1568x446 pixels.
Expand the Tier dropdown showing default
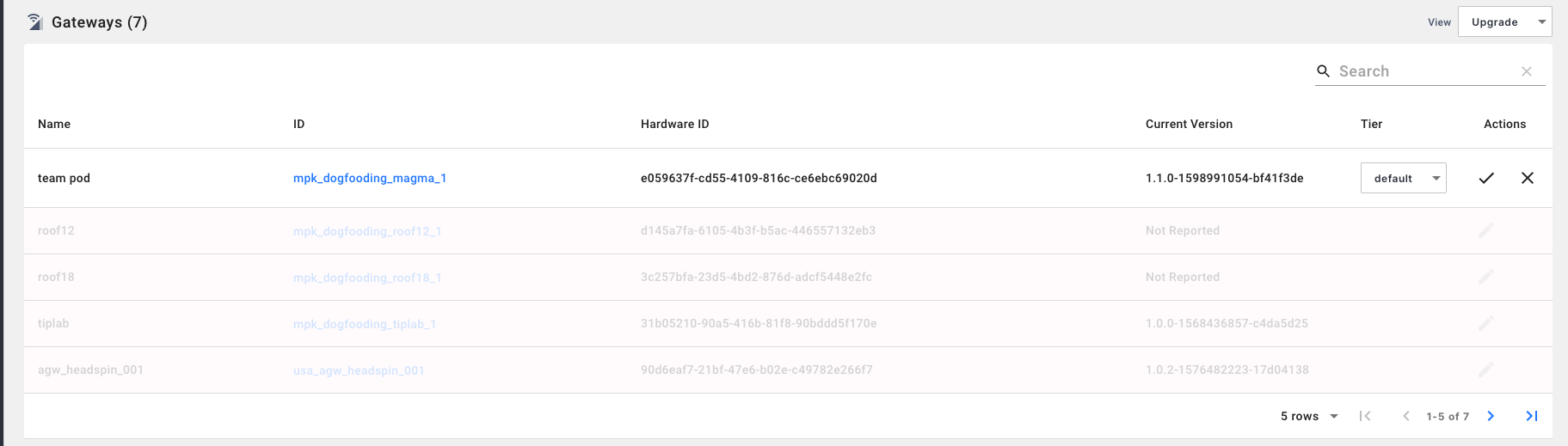pyautogui.click(x=1403, y=178)
